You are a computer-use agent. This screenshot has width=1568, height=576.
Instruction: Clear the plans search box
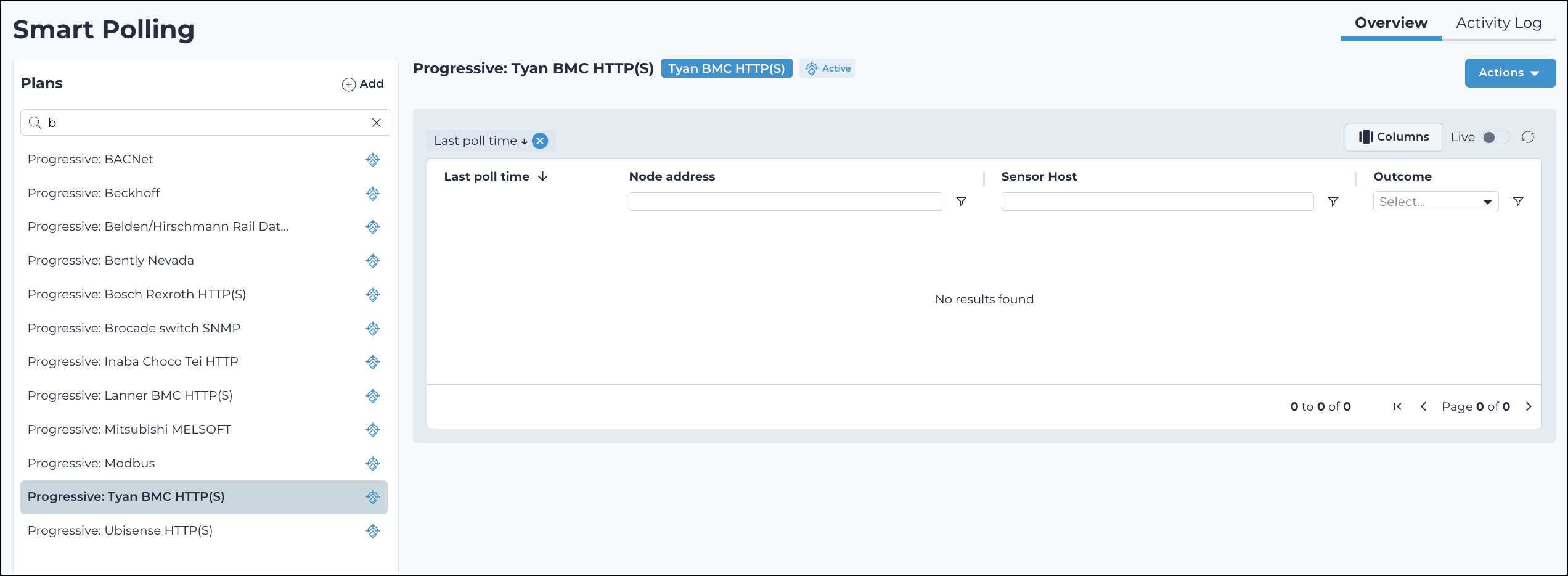click(377, 123)
